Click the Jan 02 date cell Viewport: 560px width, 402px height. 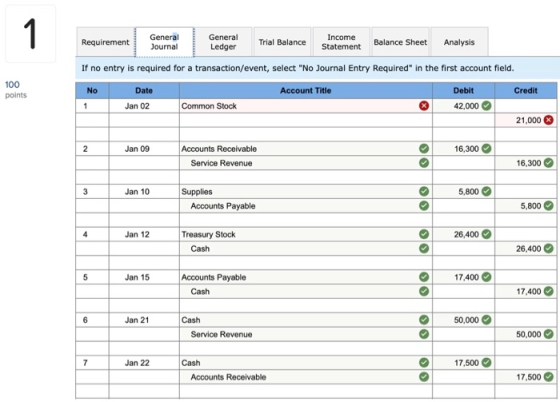(144, 106)
